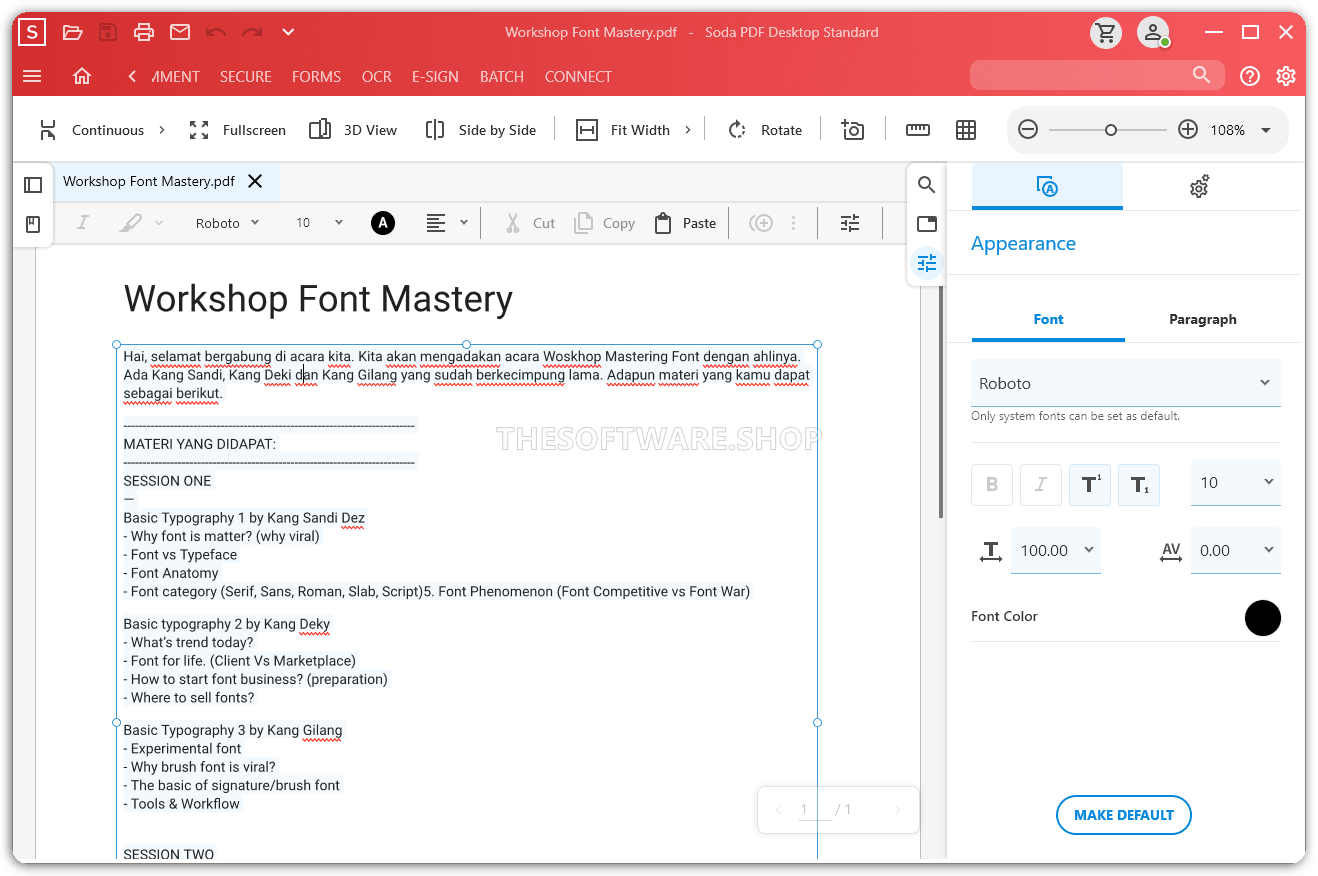
Task: Click the shopping cart icon
Action: [x=1105, y=33]
